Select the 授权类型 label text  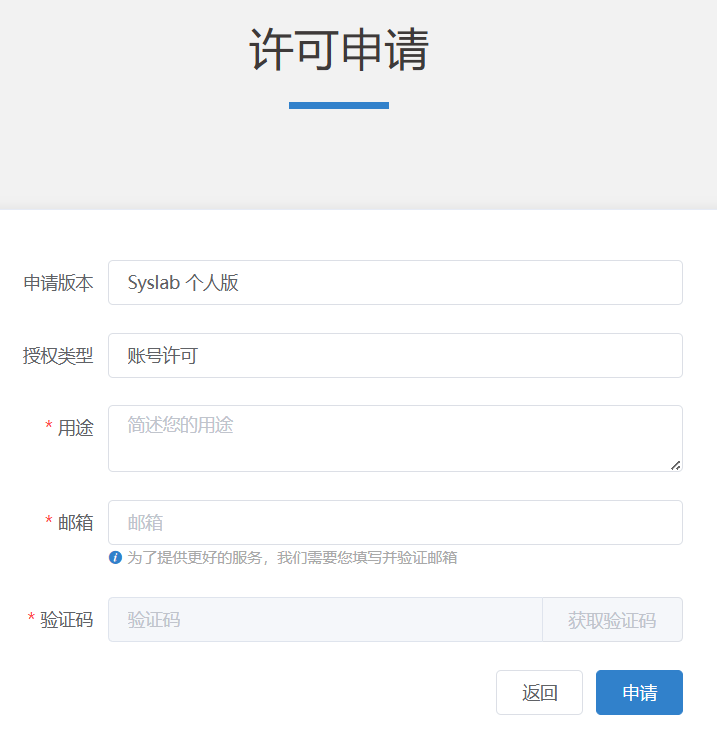[58, 356]
